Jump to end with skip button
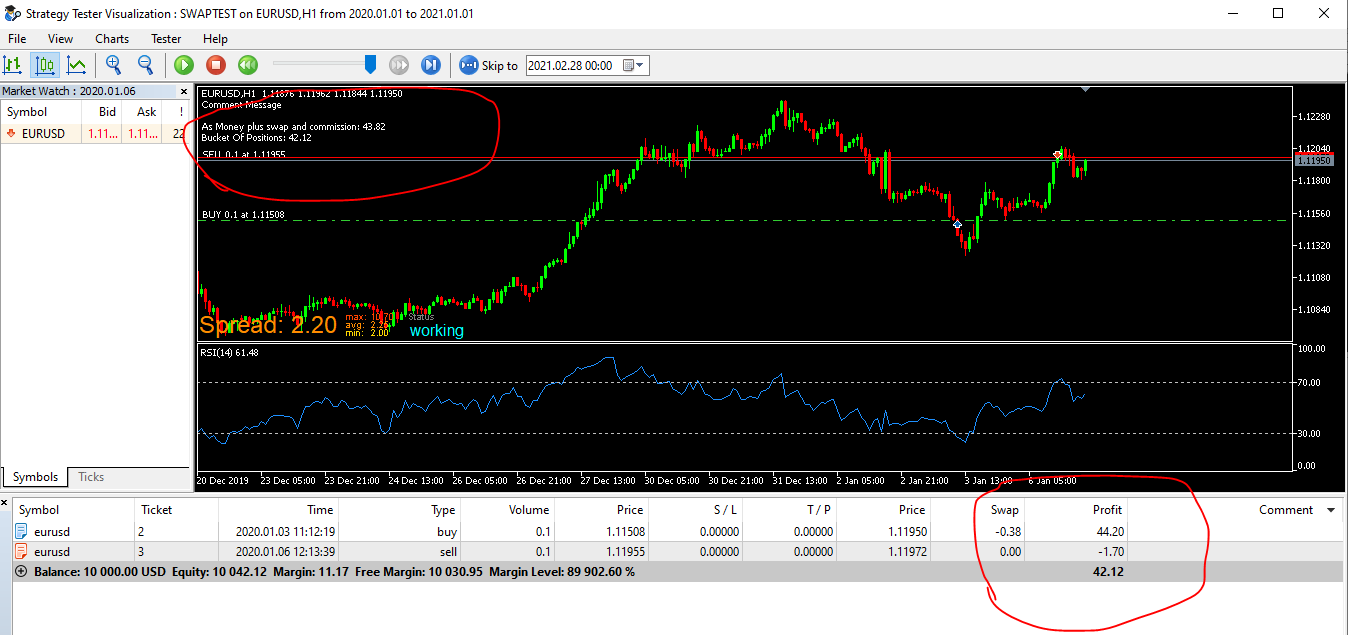Image resolution: width=1348 pixels, height=635 pixels. click(431, 65)
